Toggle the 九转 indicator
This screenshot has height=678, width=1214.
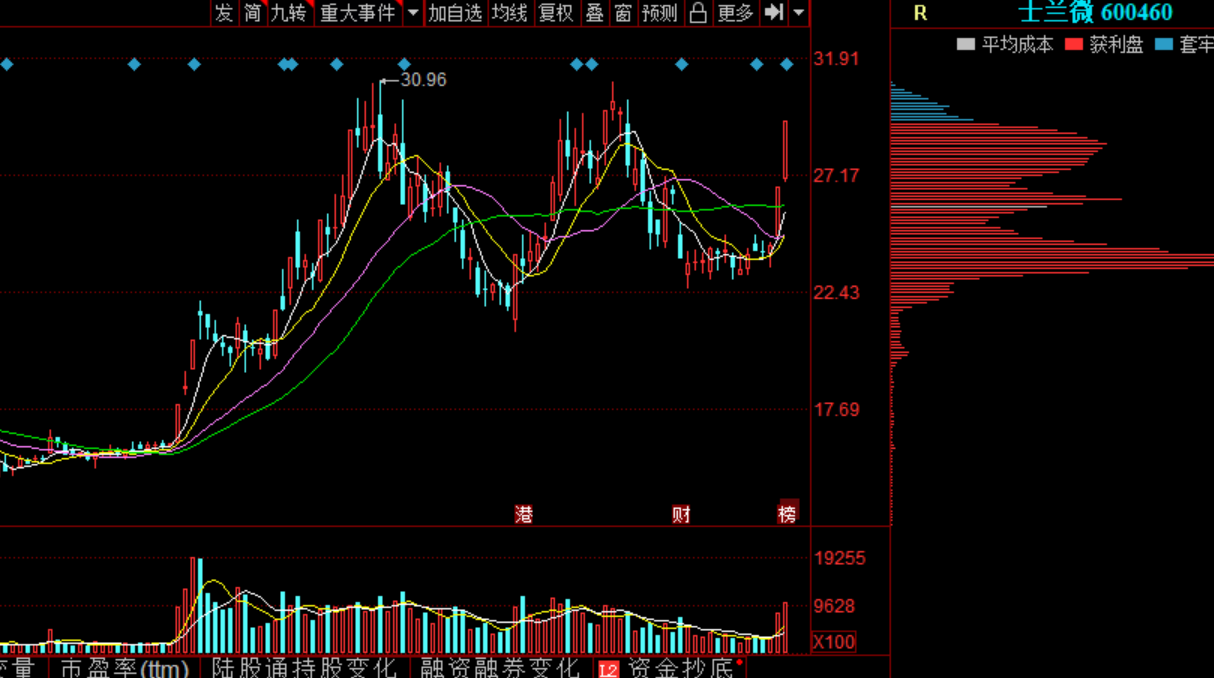click(290, 13)
